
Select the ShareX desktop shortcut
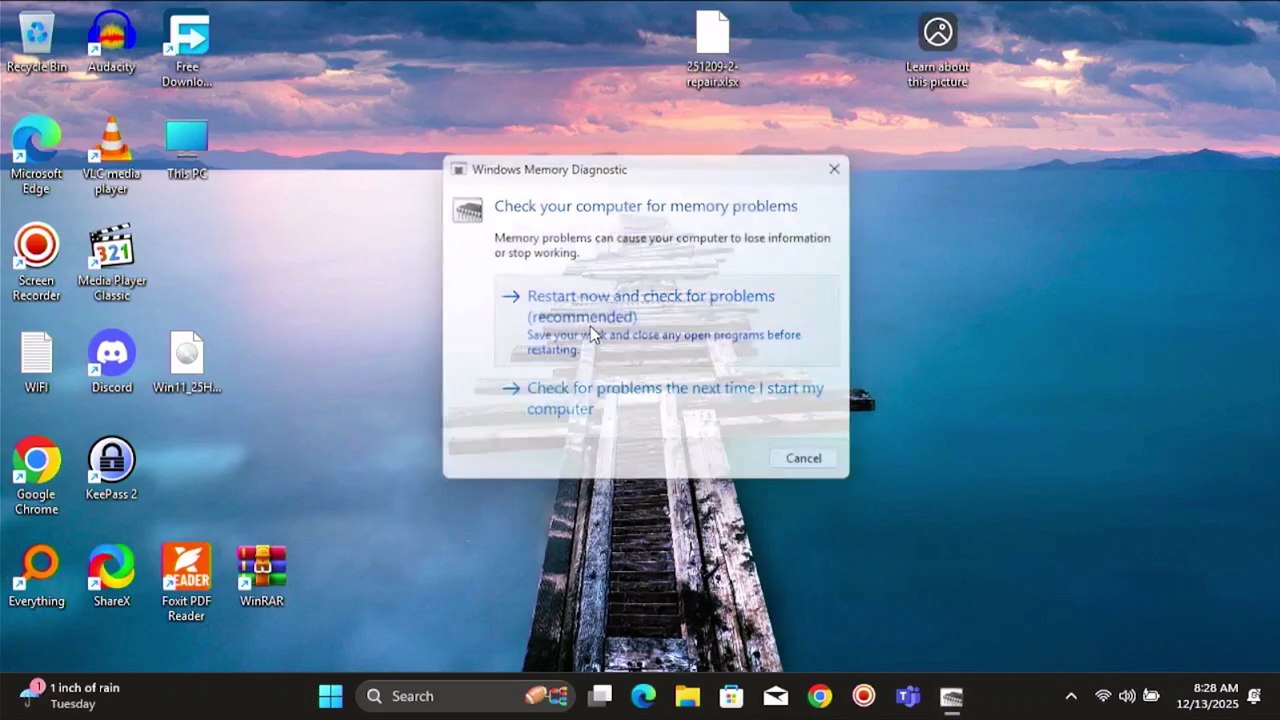coord(111,576)
